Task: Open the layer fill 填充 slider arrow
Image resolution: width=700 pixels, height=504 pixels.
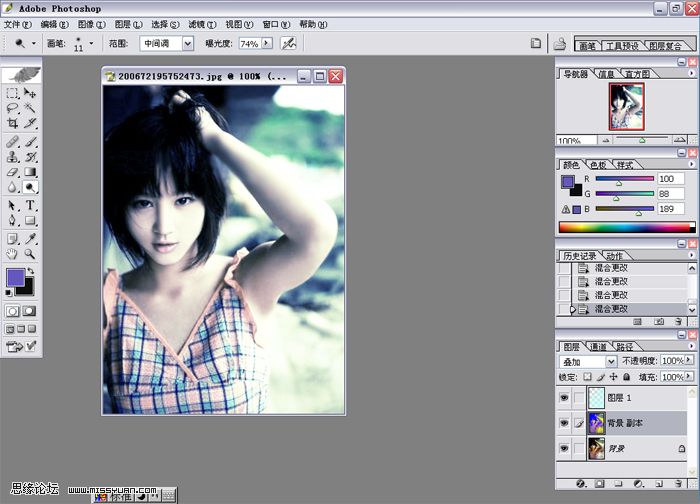Action: click(689, 376)
